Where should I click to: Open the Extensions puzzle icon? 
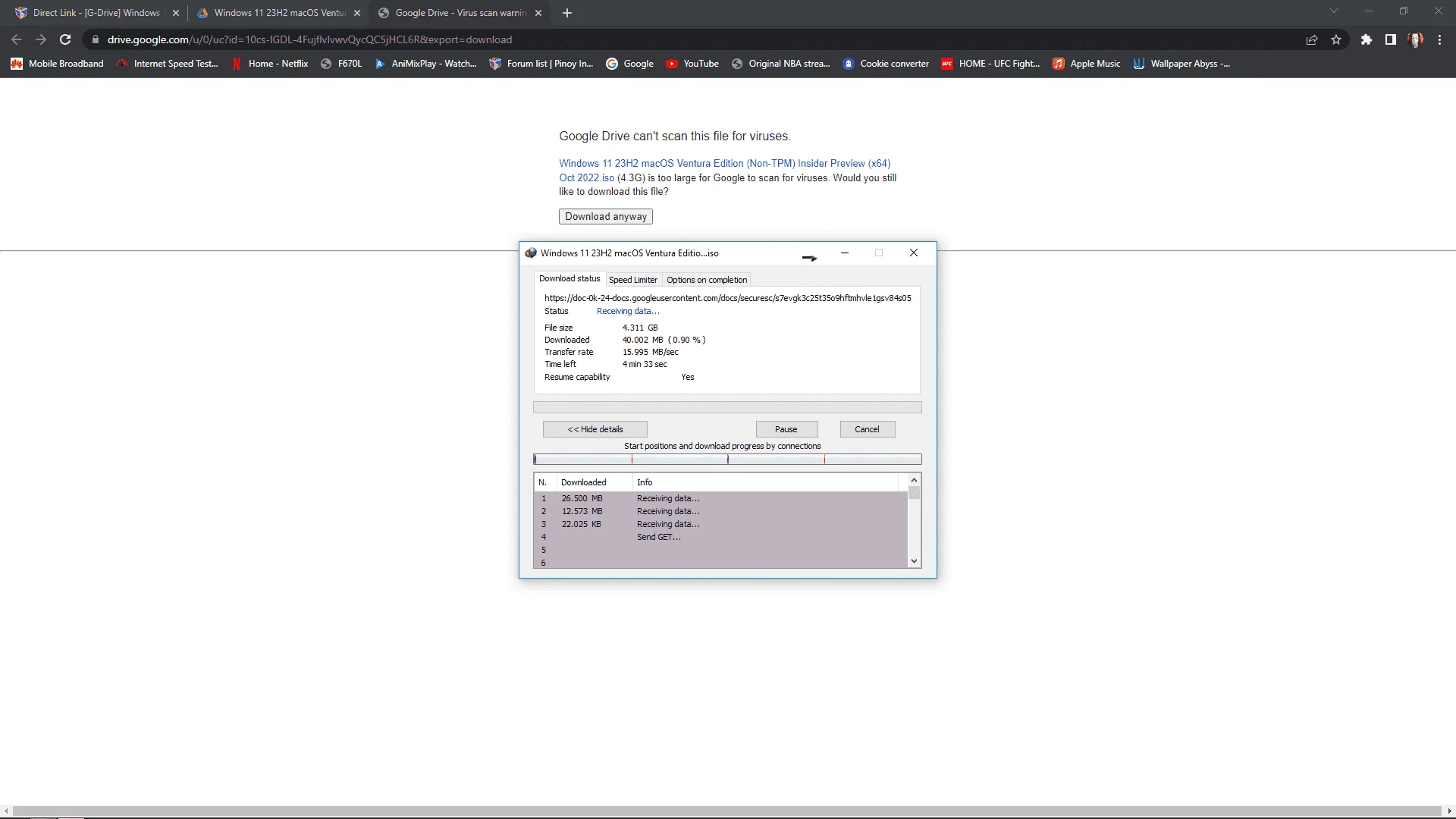[1367, 39]
